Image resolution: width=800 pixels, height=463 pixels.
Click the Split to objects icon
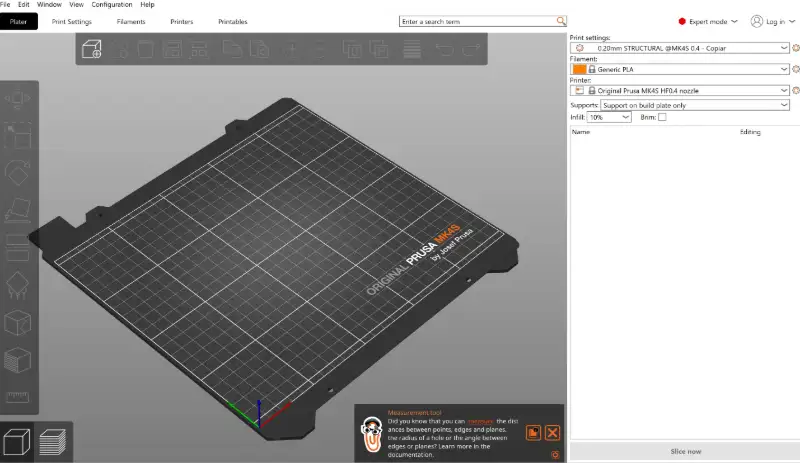[x=352, y=50]
